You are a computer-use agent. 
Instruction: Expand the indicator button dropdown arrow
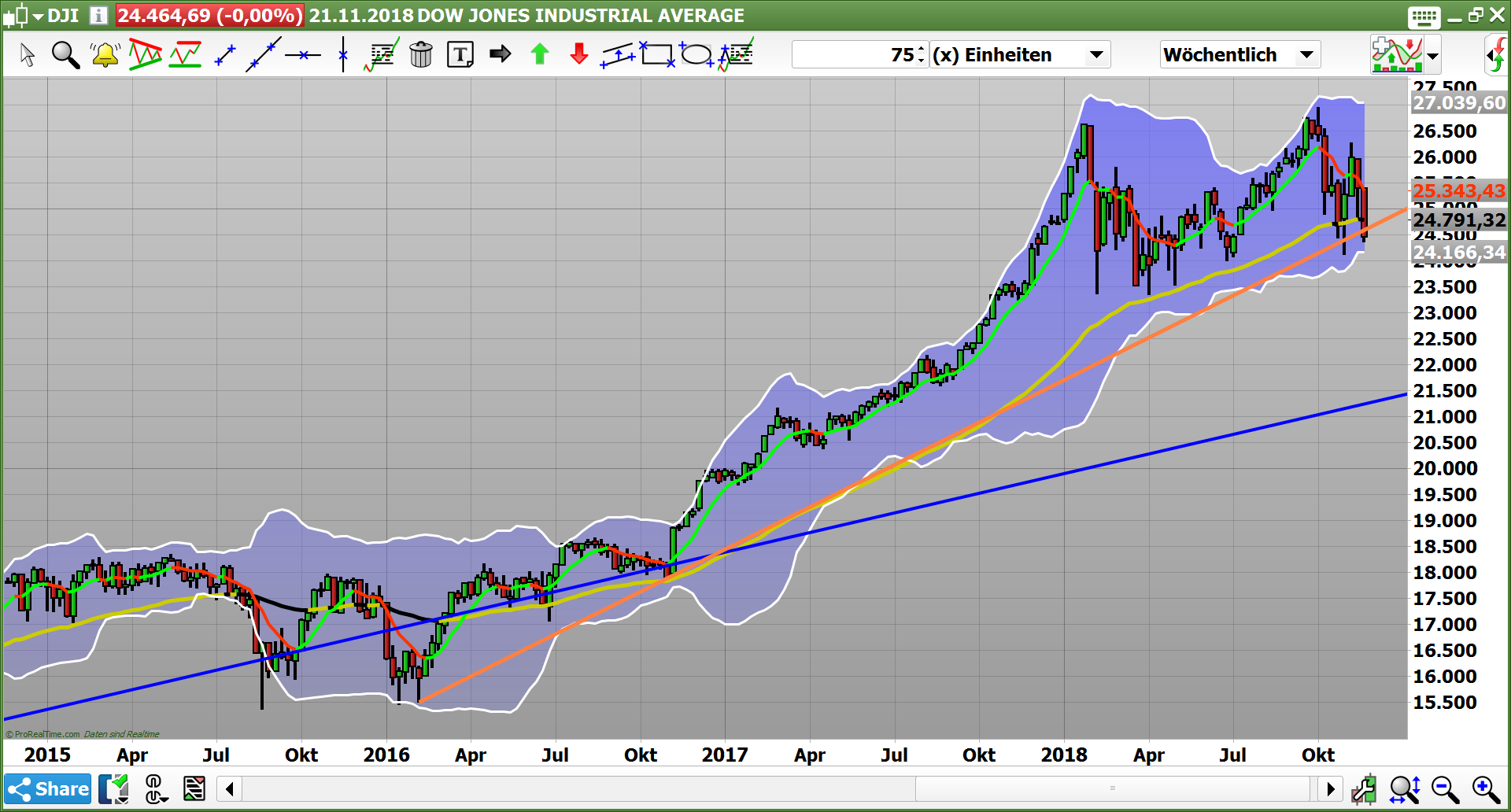tap(1433, 55)
